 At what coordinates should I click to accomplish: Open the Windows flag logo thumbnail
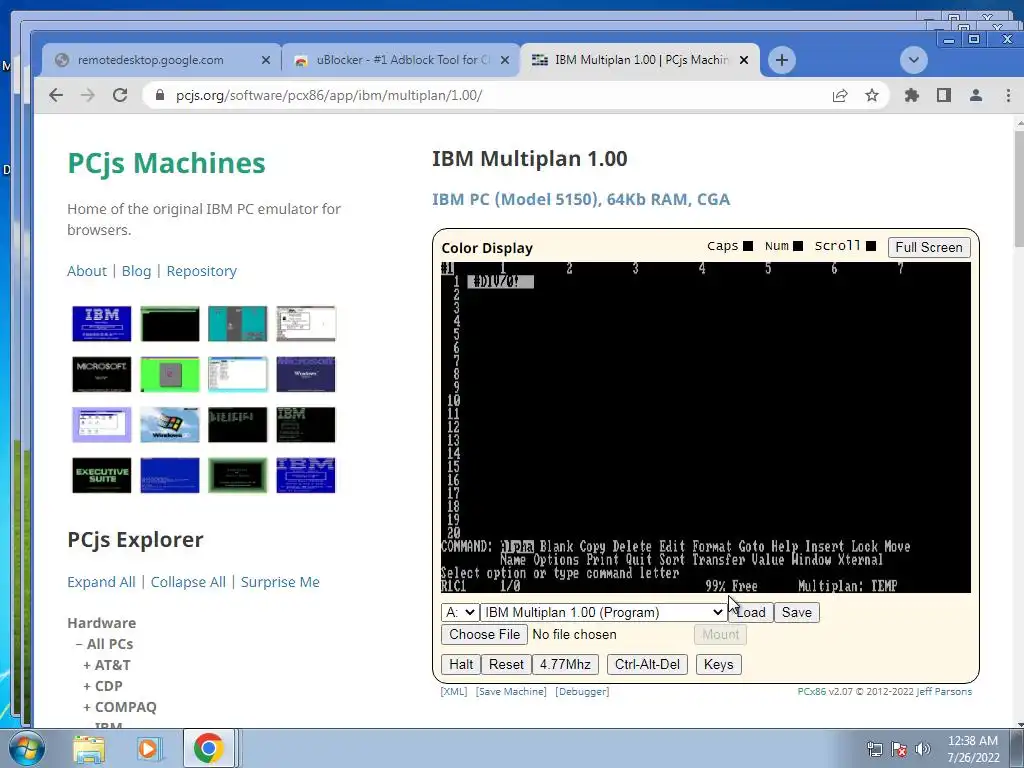170,424
